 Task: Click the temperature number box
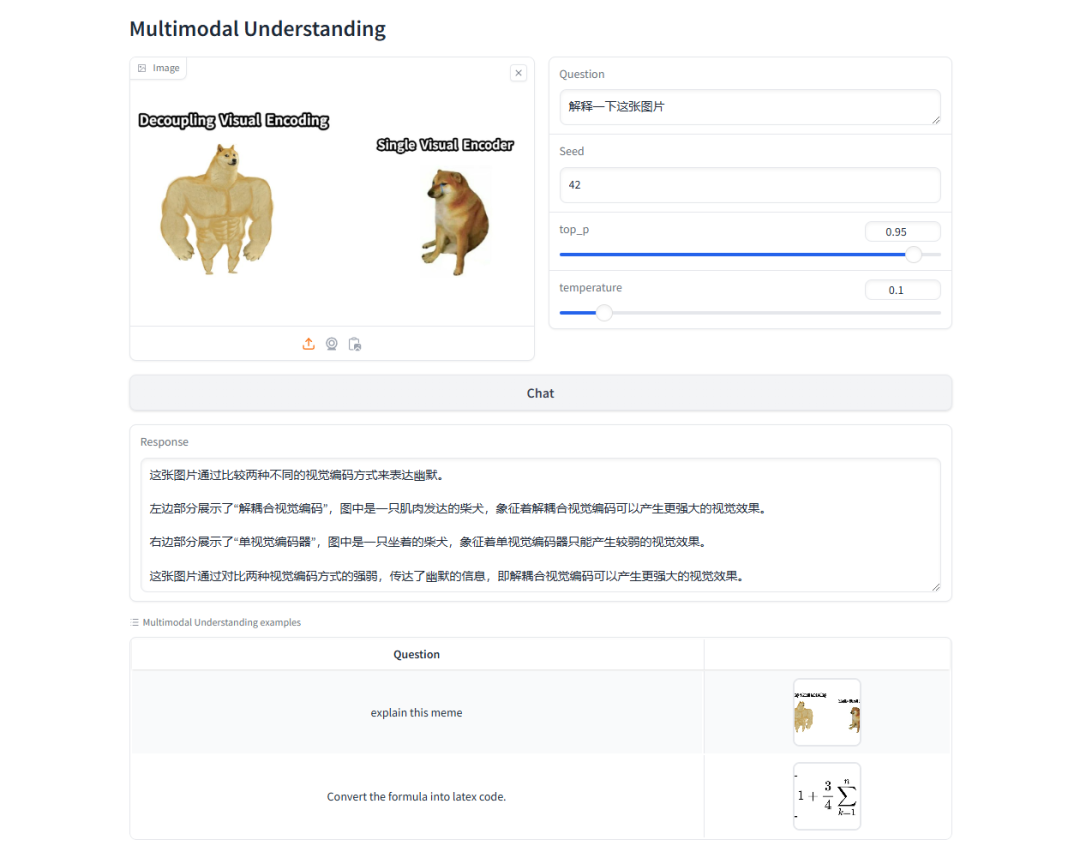(x=902, y=290)
